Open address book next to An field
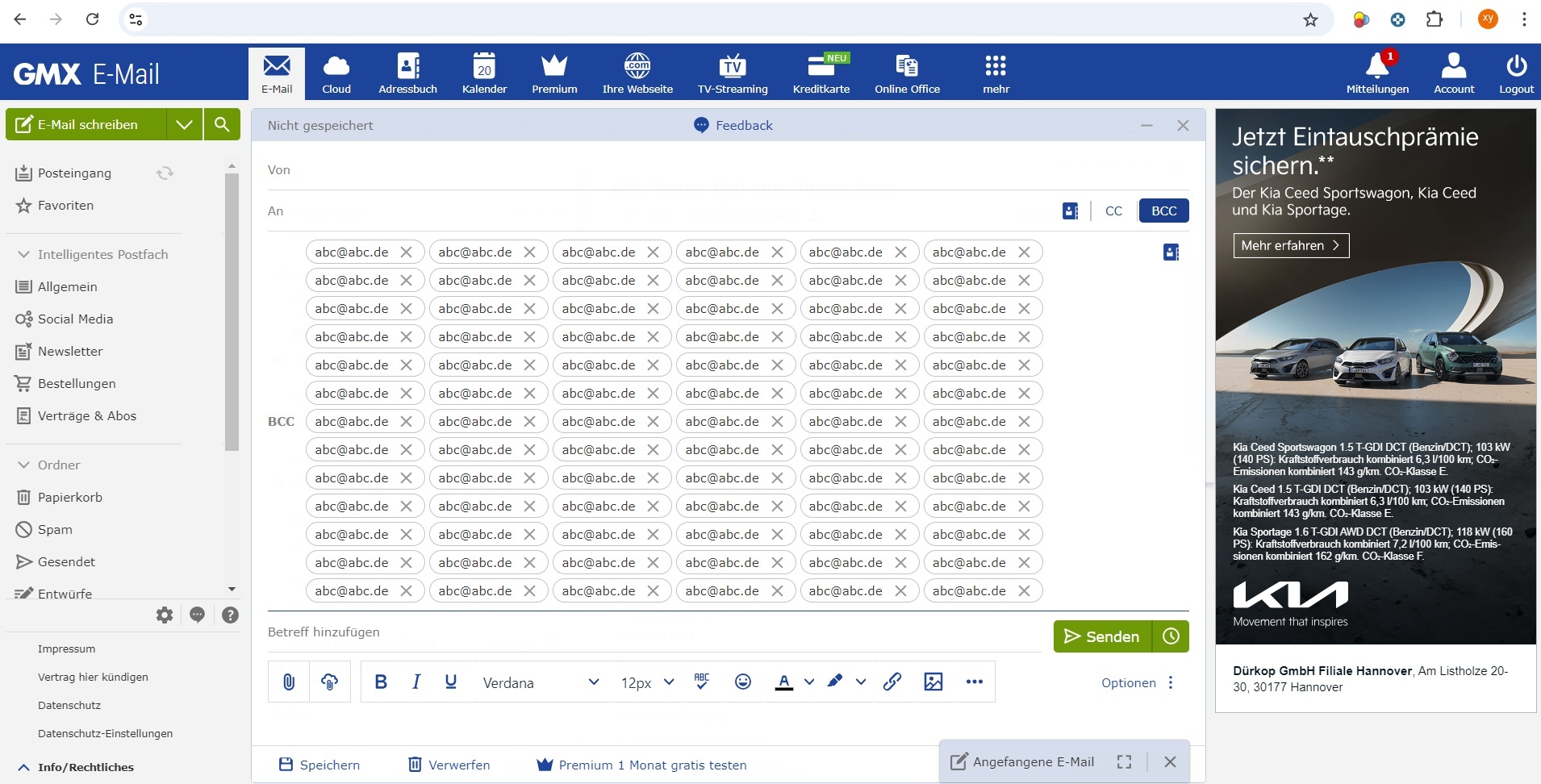Image resolution: width=1541 pixels, height=784 pixels. point(1070,211)
